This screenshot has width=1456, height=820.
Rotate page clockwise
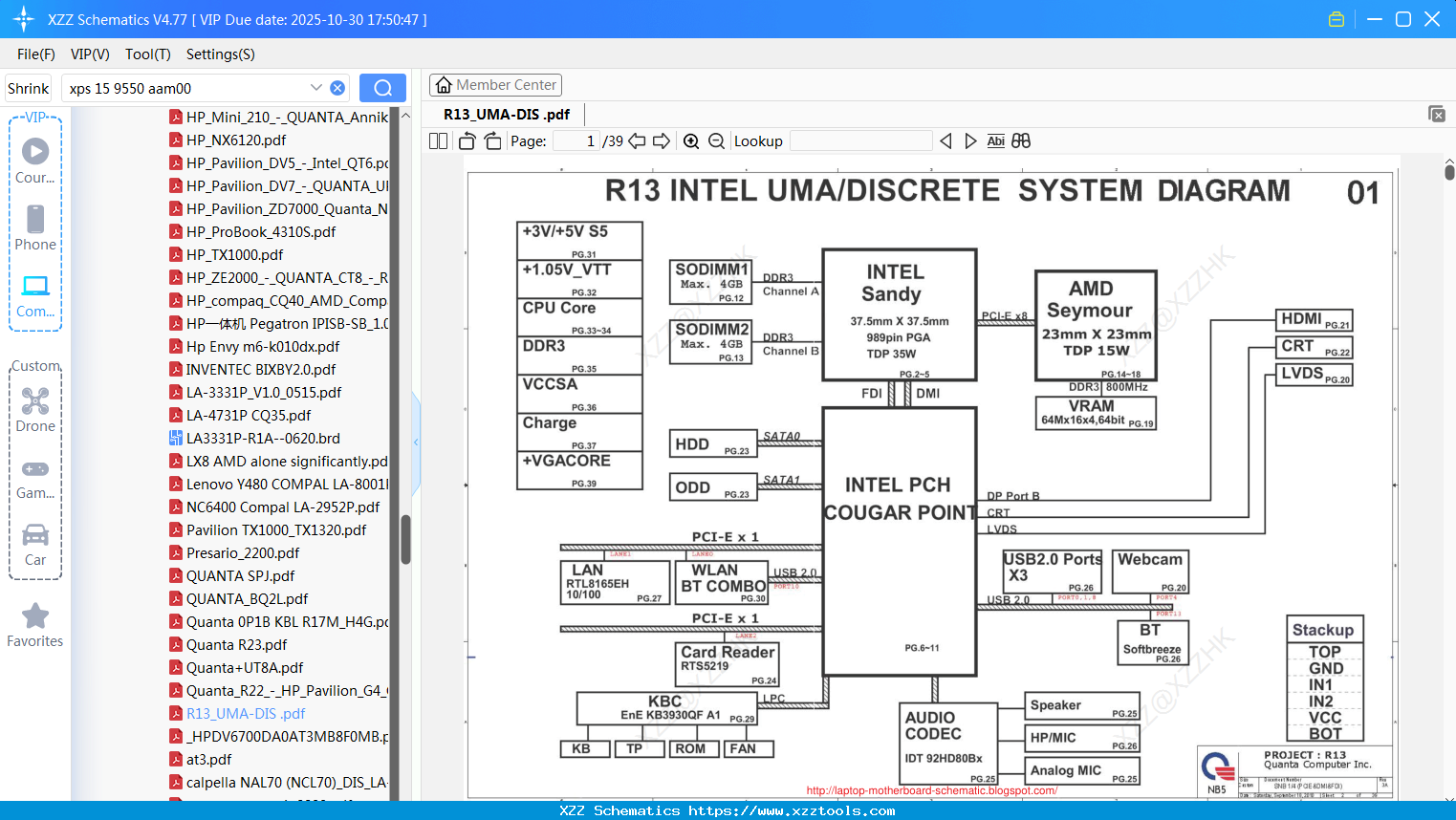point(492,140)
